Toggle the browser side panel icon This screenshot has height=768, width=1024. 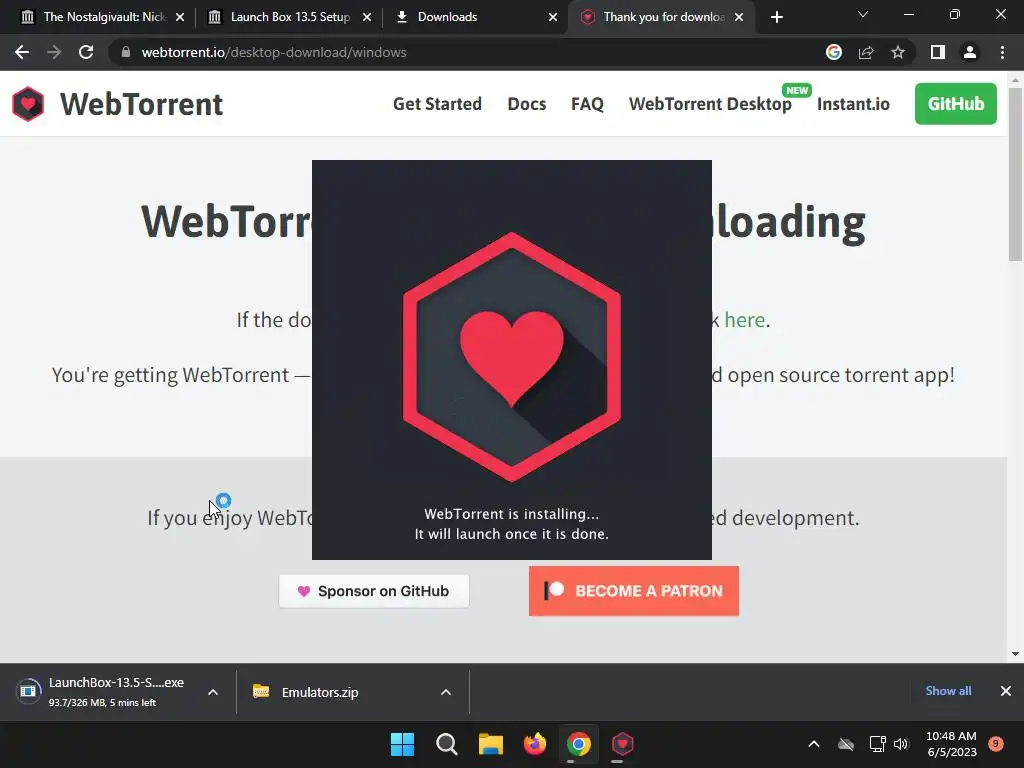click(938, 52)
